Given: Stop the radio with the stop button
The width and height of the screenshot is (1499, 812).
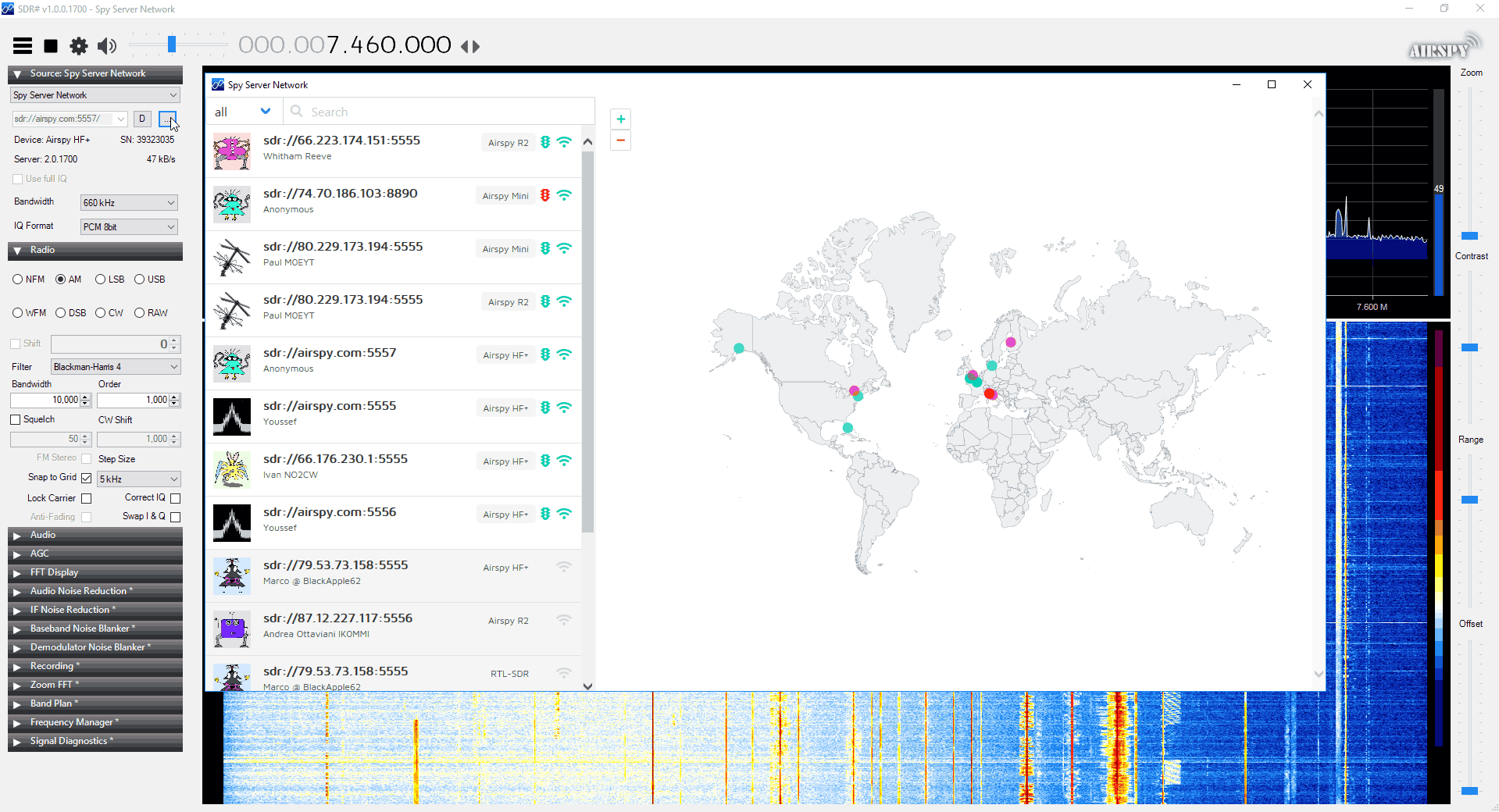Looking at the screenshot, I should (51, 46).
